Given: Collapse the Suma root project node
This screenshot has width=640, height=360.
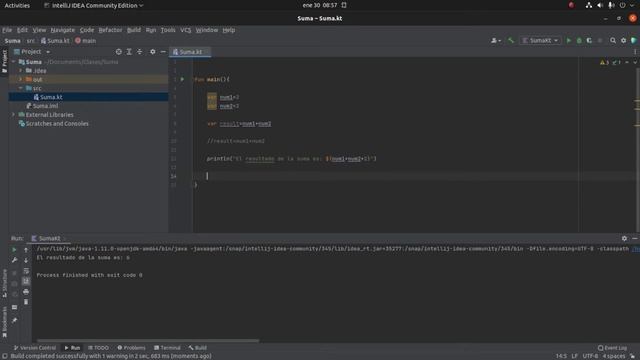Looking at the screenshot, I should (14, 62).
